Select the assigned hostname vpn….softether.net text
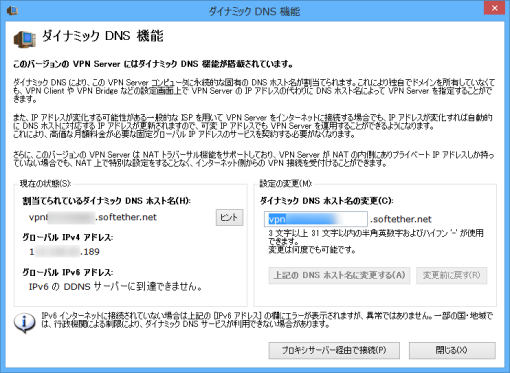The width and height of the screenshot is (510, 373). (93, 217)
